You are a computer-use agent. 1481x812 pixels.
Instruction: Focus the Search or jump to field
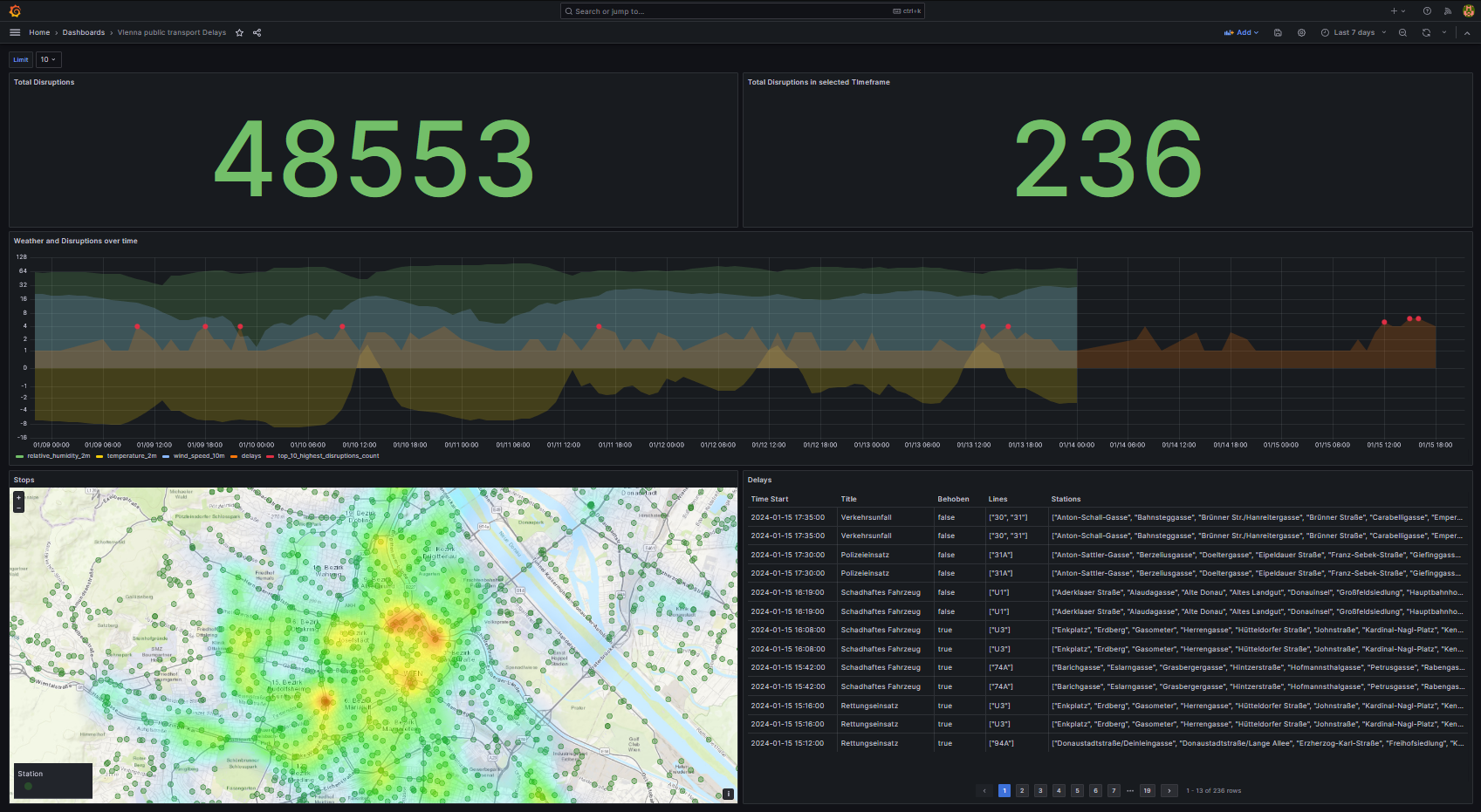point(742,11)
